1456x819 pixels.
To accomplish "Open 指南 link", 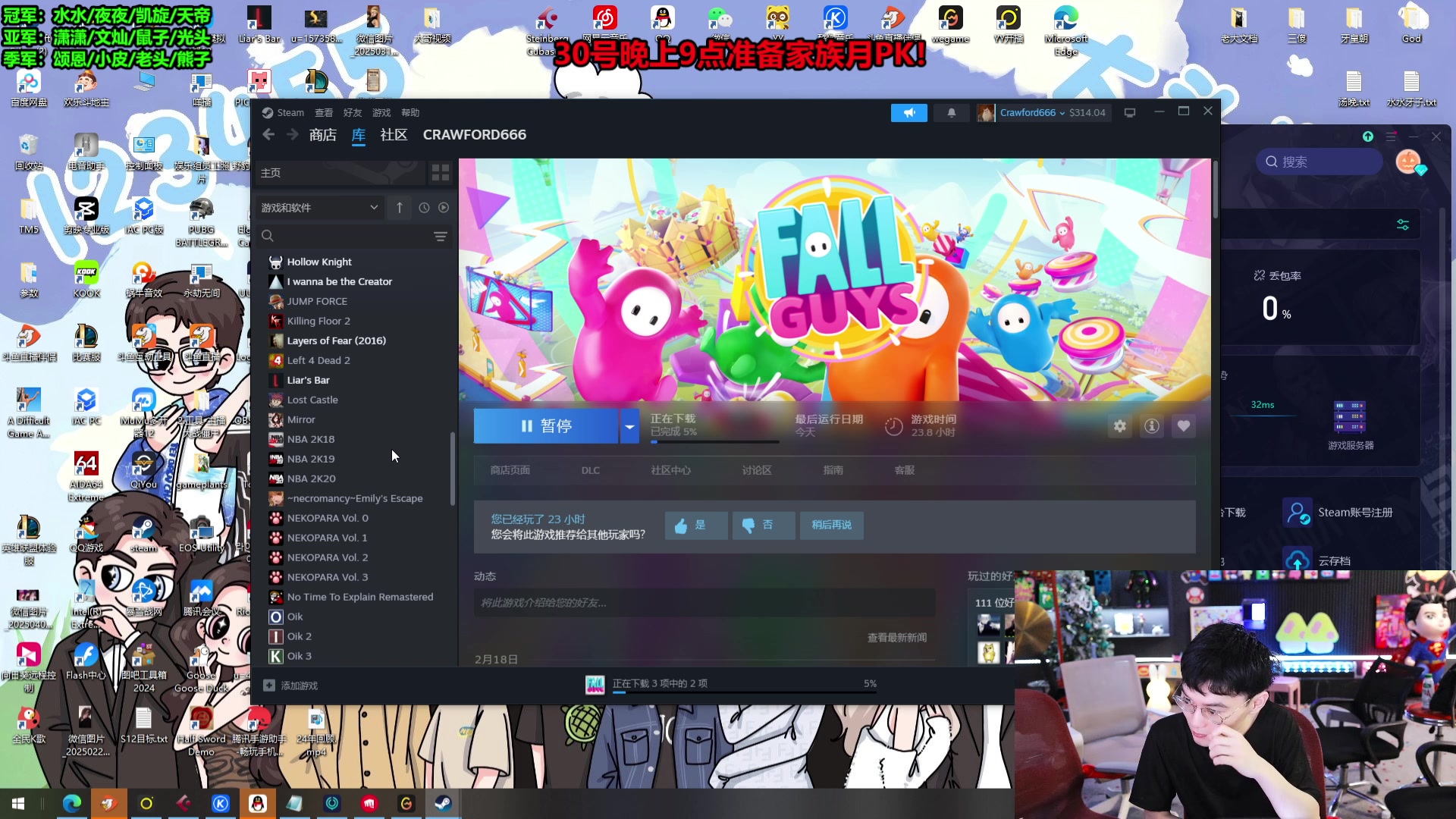I will point(833,470).
